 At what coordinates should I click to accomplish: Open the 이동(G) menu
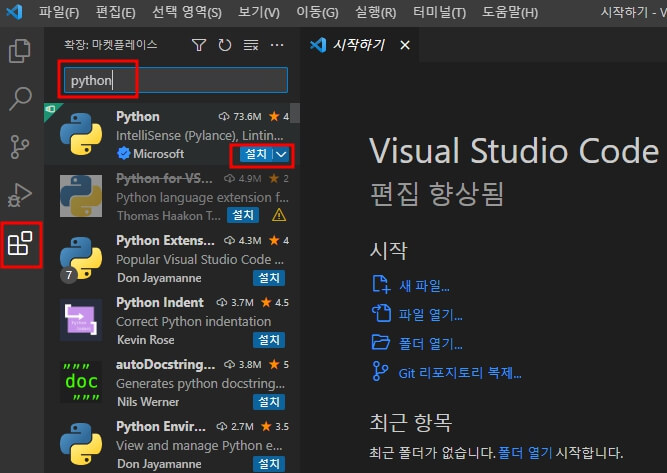[x=317, y=12]
